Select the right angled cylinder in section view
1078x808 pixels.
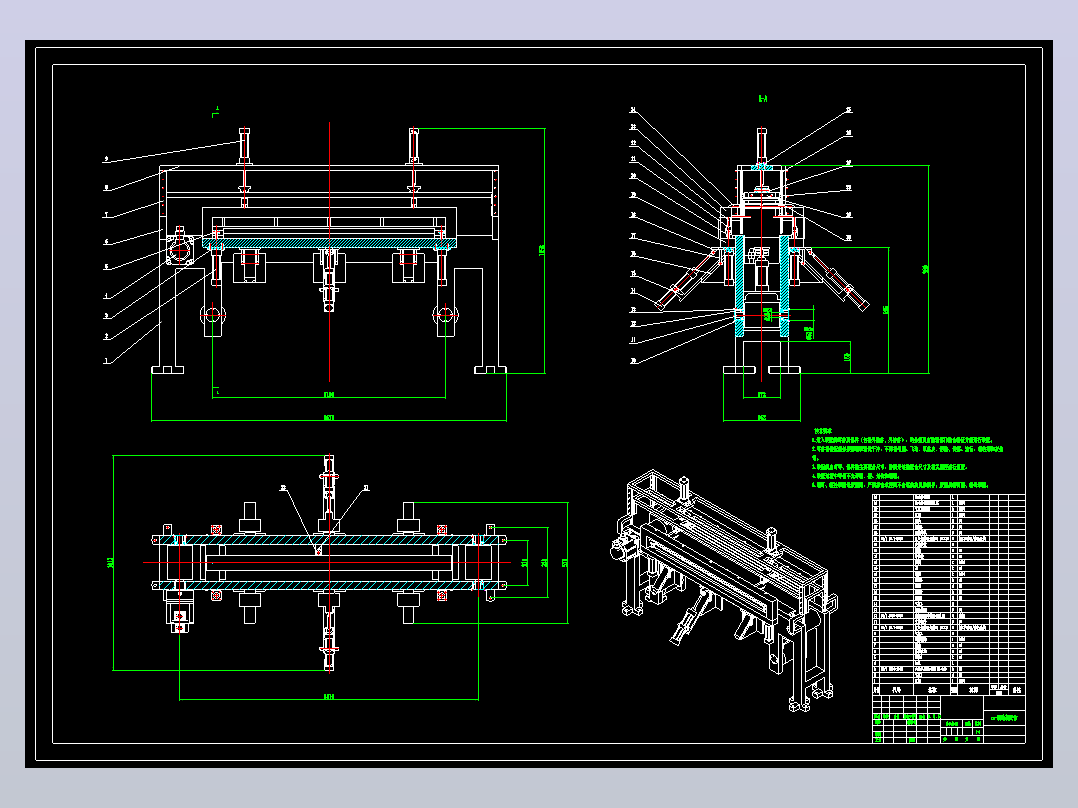click(835, 281)
